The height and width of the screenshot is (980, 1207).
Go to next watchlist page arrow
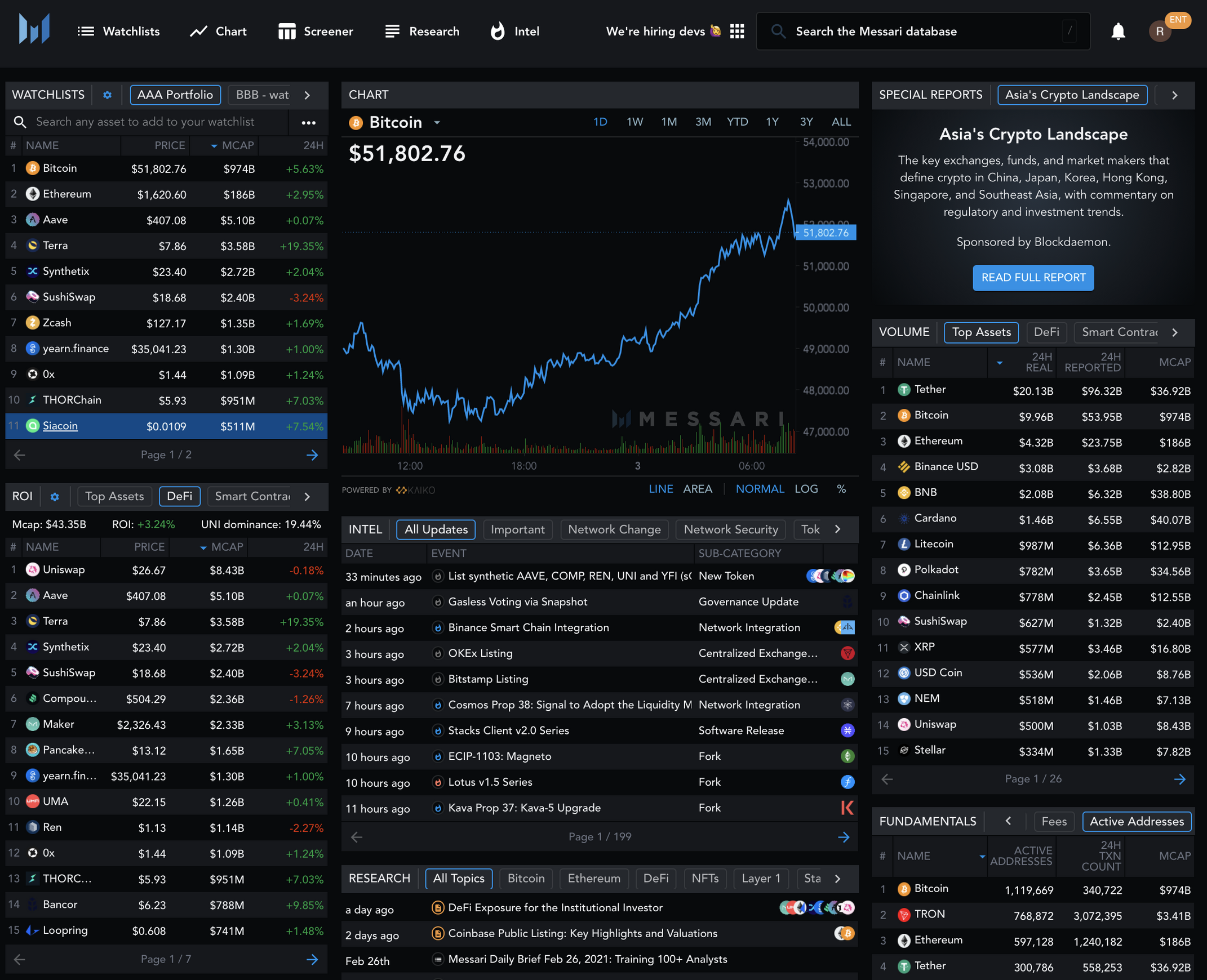tap(312, 455)
